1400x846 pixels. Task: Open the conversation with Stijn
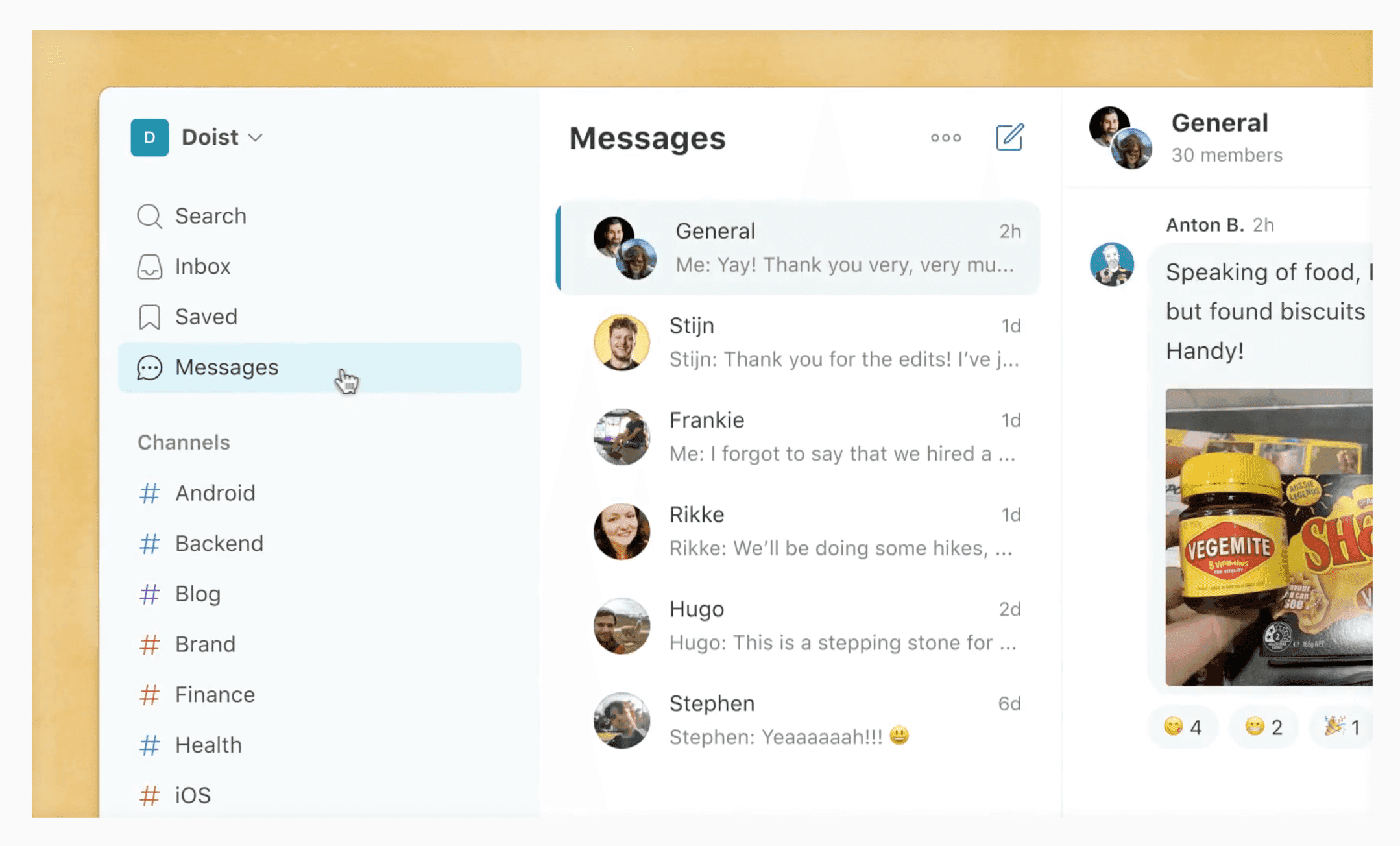point(798,343)
